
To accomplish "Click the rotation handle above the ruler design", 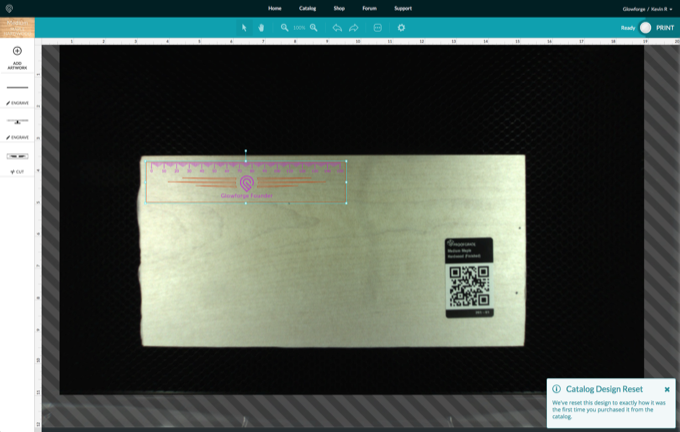I will coord(246,151).
